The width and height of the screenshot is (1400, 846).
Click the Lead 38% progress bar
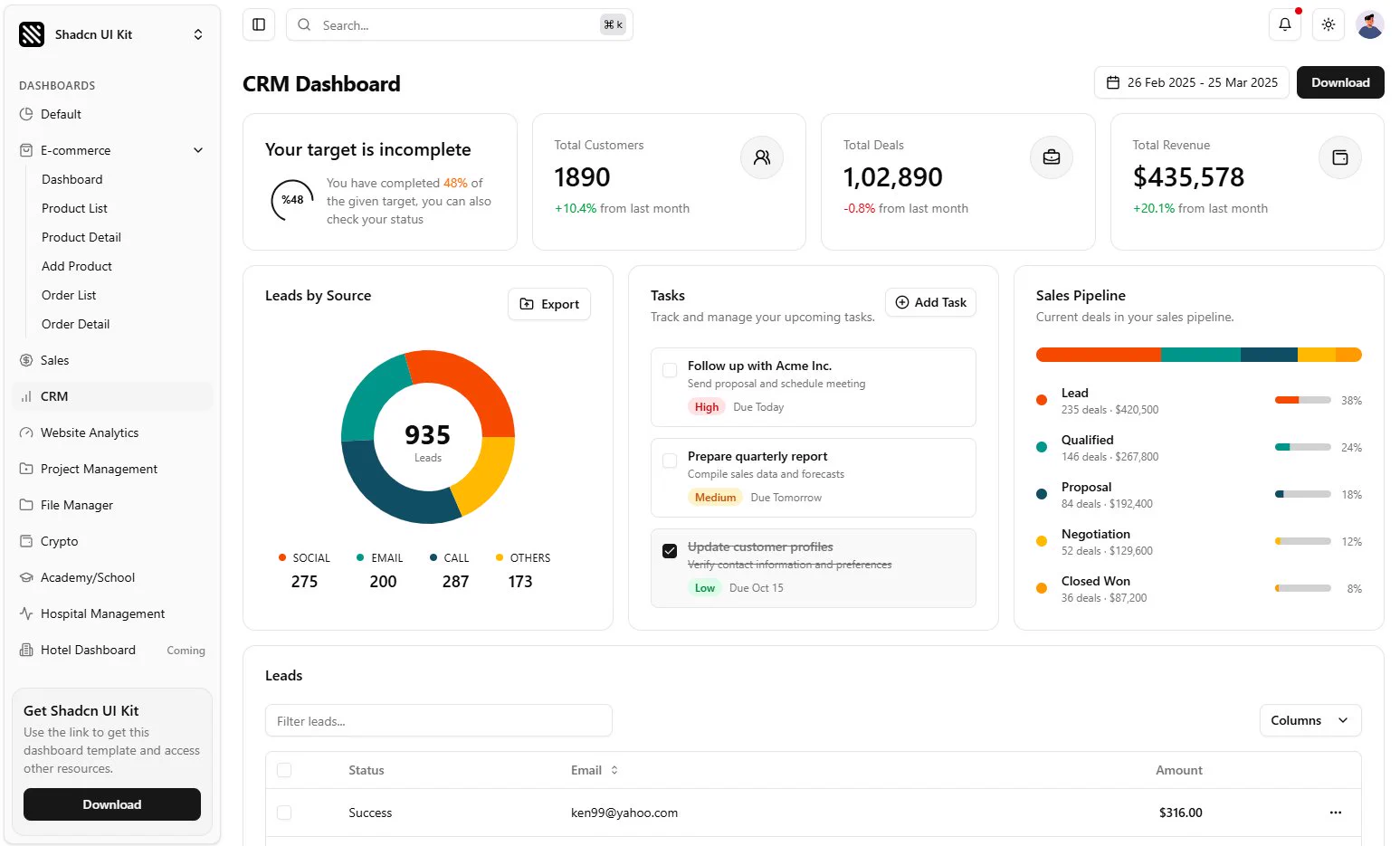click(1302, 400)
